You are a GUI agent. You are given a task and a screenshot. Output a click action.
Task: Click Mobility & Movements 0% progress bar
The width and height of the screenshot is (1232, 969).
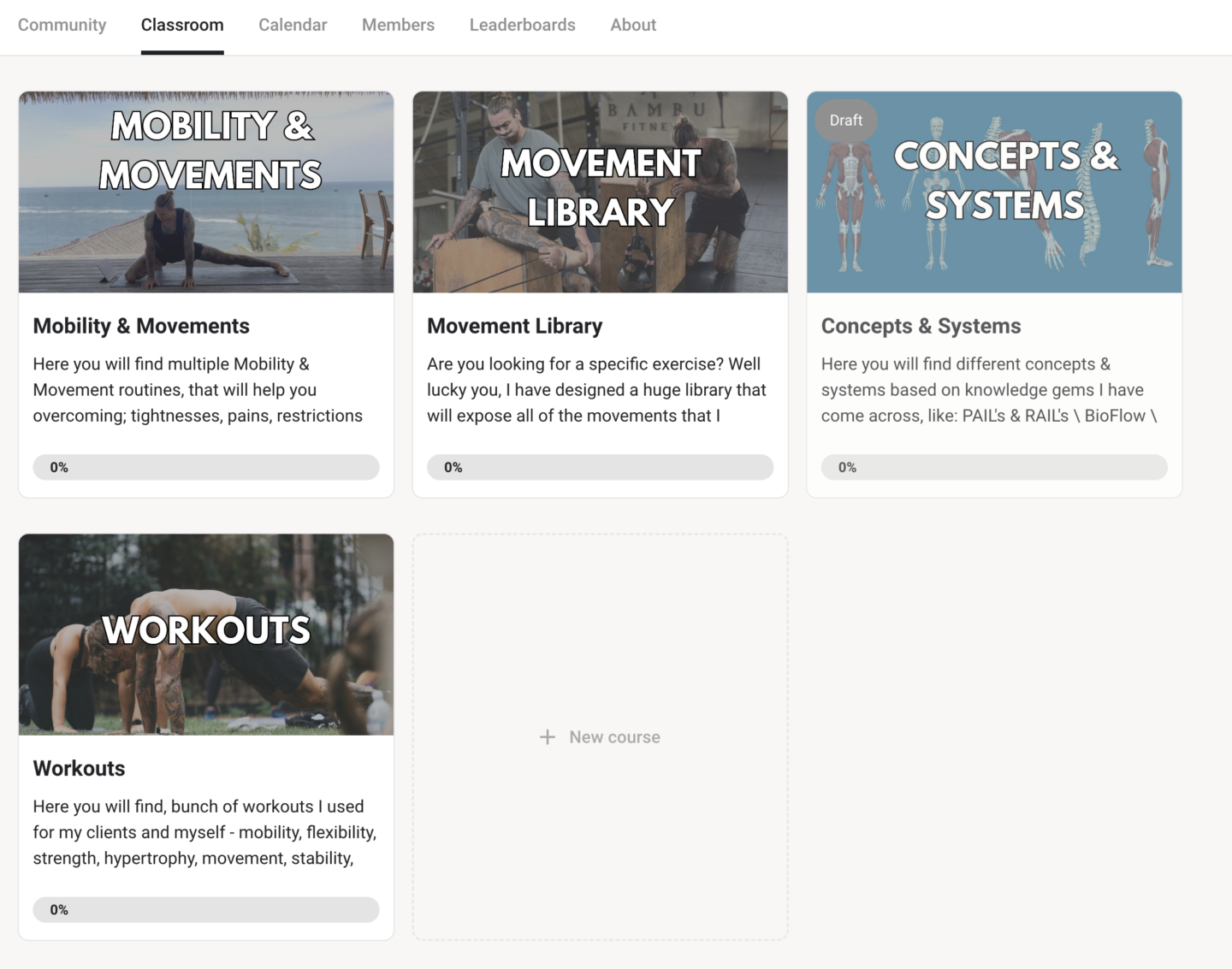point(206,467)
